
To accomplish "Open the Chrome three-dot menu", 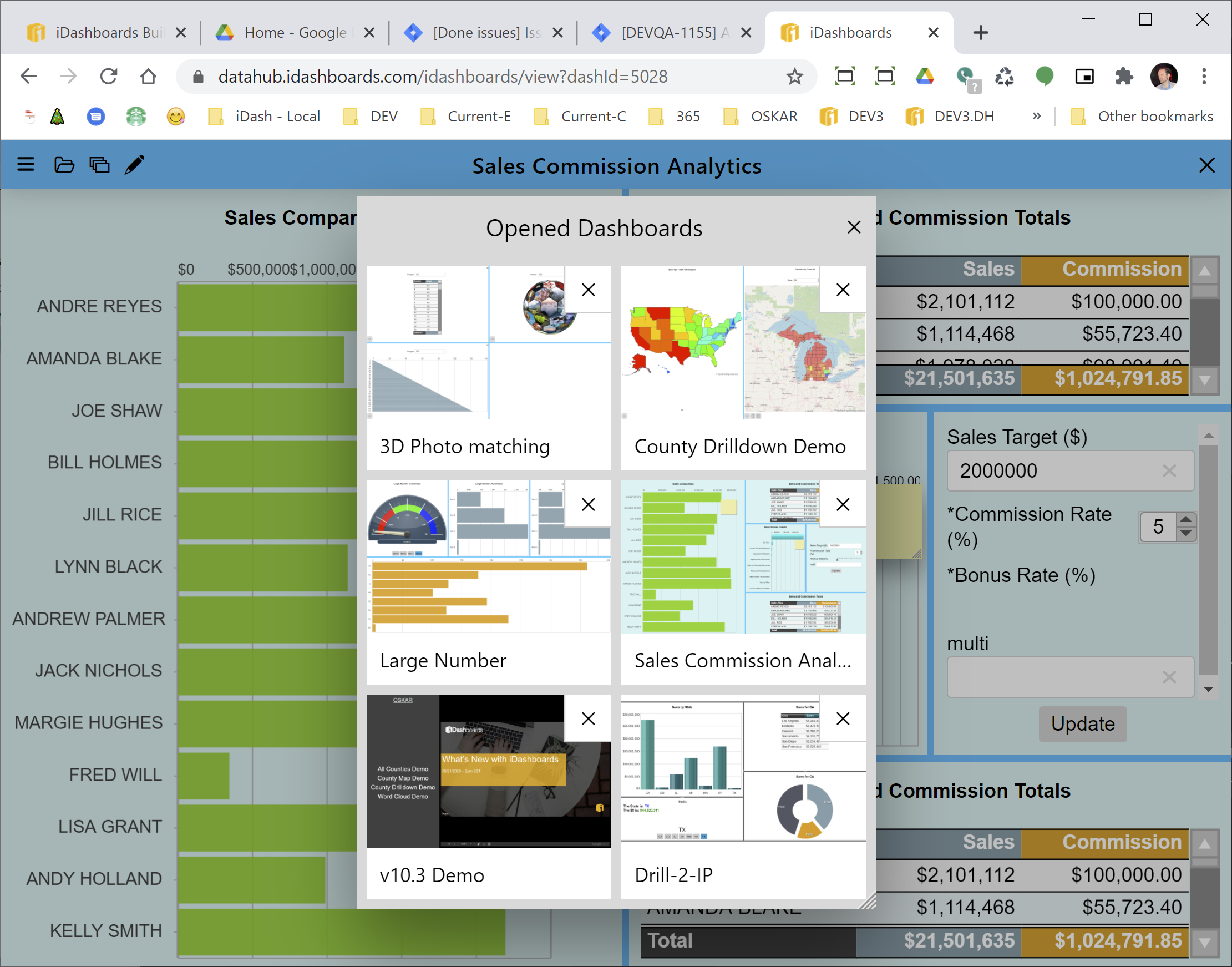I will tap(1204, 76).
